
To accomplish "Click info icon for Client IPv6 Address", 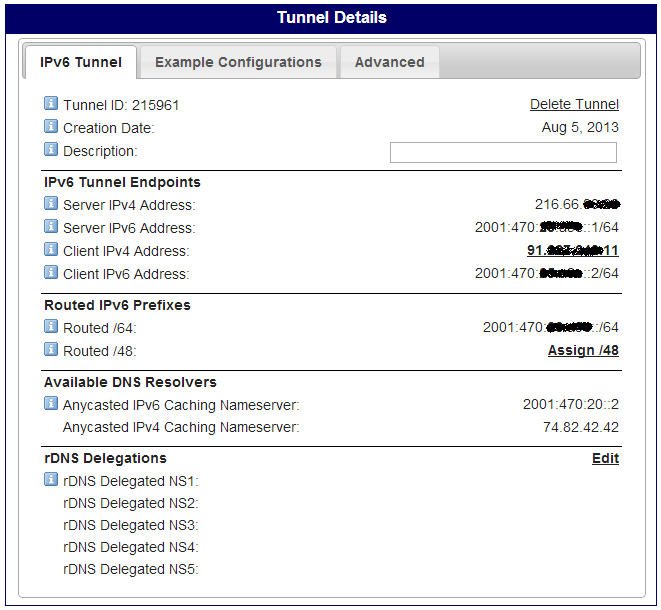I will (x=51, y=273).
